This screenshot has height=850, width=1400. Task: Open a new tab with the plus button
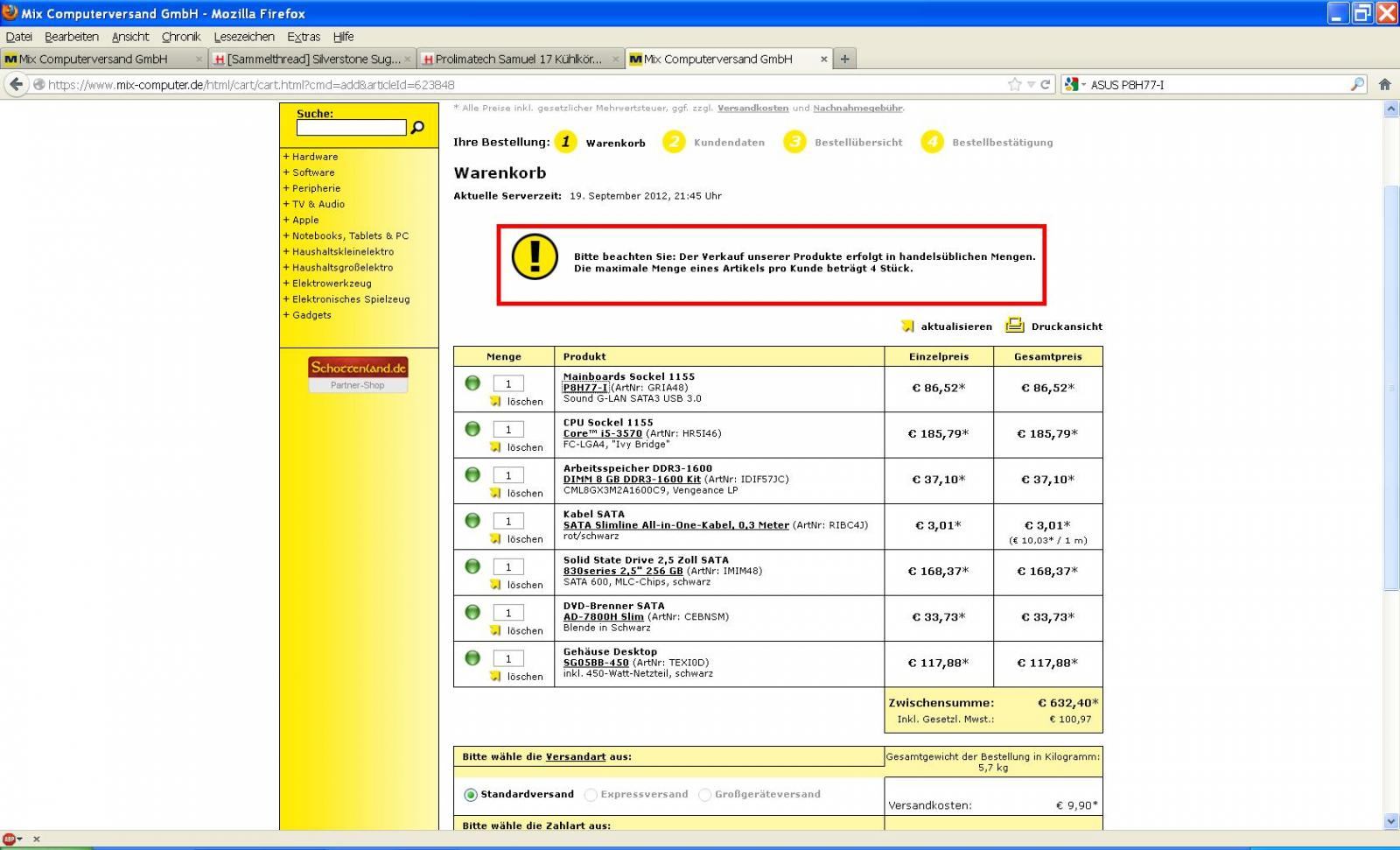point(844,59)
